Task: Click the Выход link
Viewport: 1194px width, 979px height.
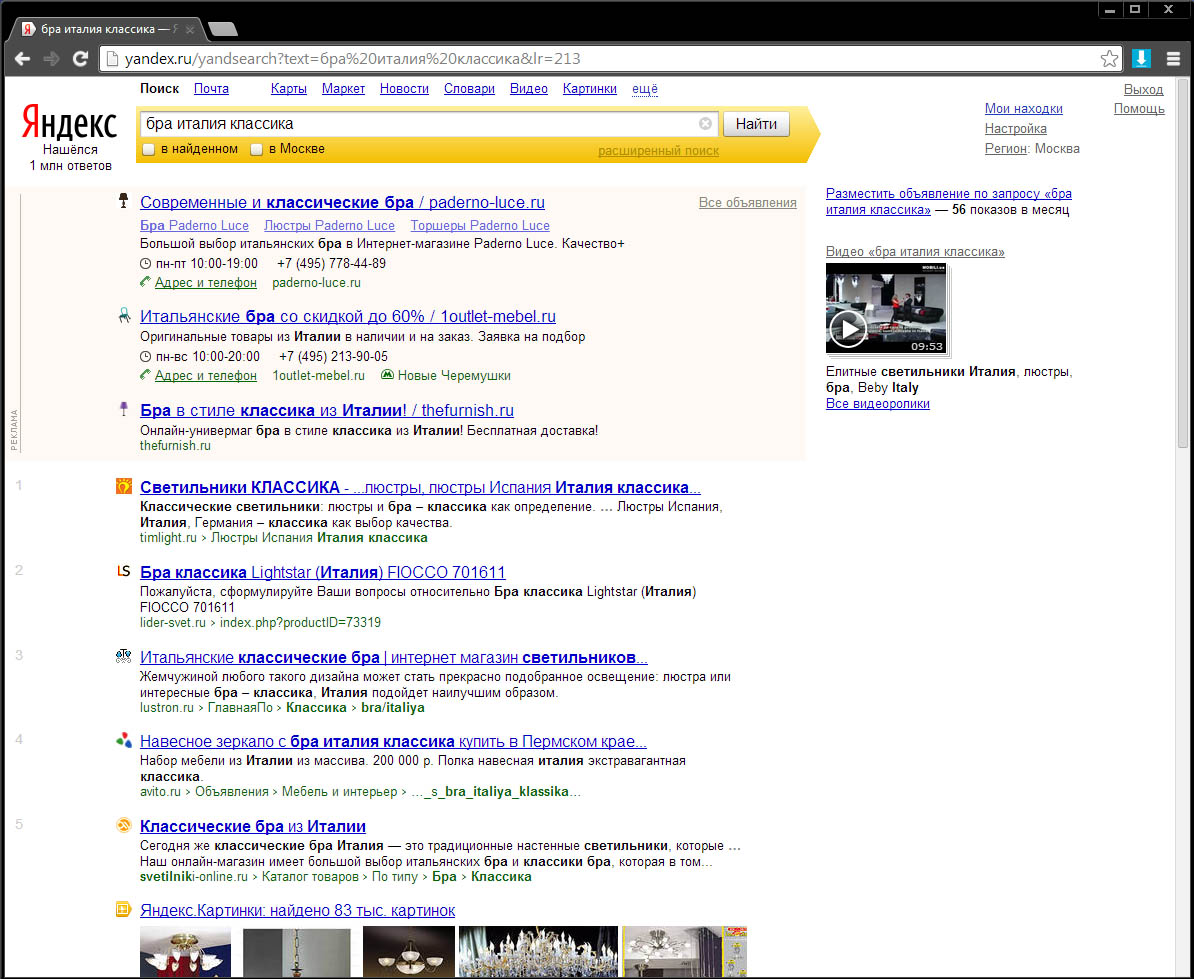Action: coord(1143,90)
